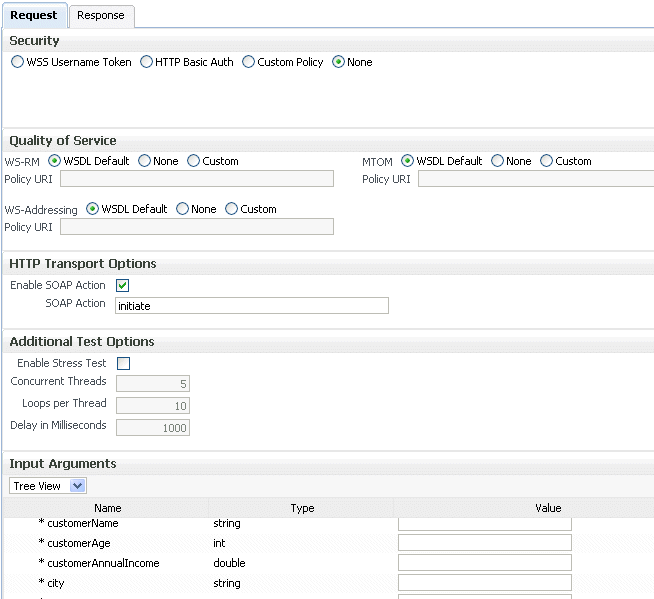The height and width of the screenshot is (599, 654).
Task: Toggle Enable SOAP Action checkbox
Action: point(123,286)
